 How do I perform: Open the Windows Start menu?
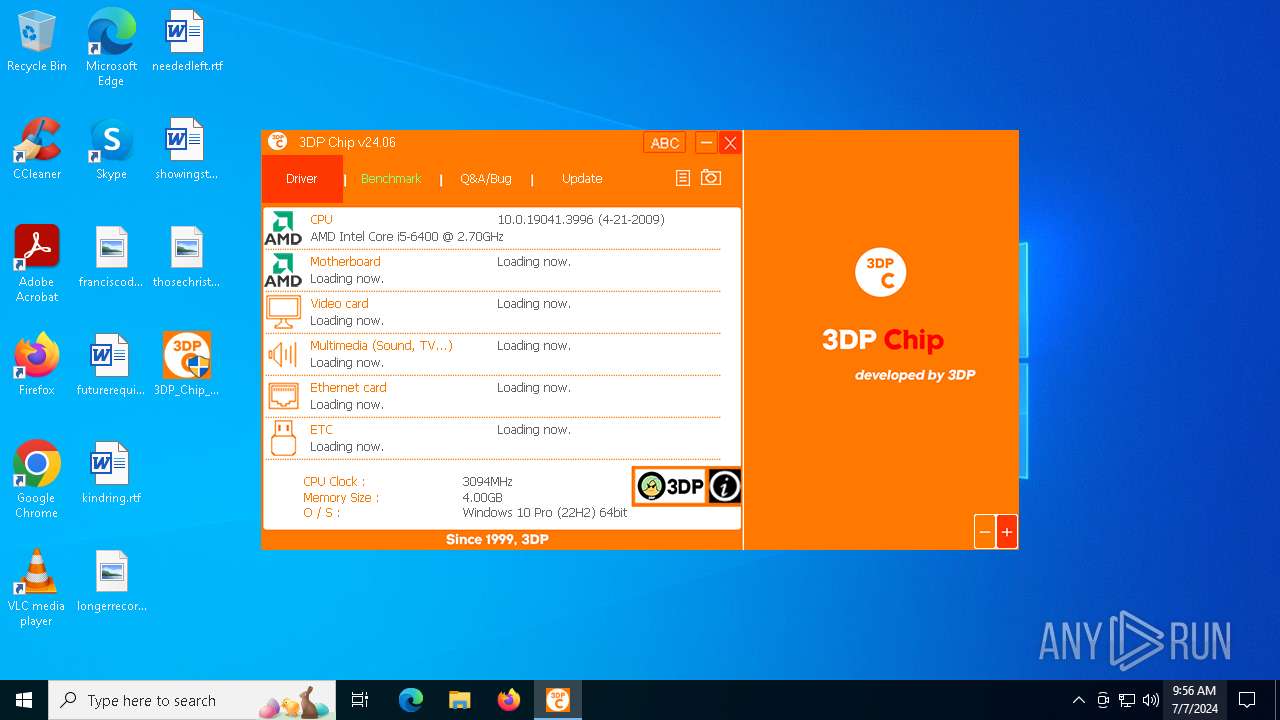(x=24, y=700)
